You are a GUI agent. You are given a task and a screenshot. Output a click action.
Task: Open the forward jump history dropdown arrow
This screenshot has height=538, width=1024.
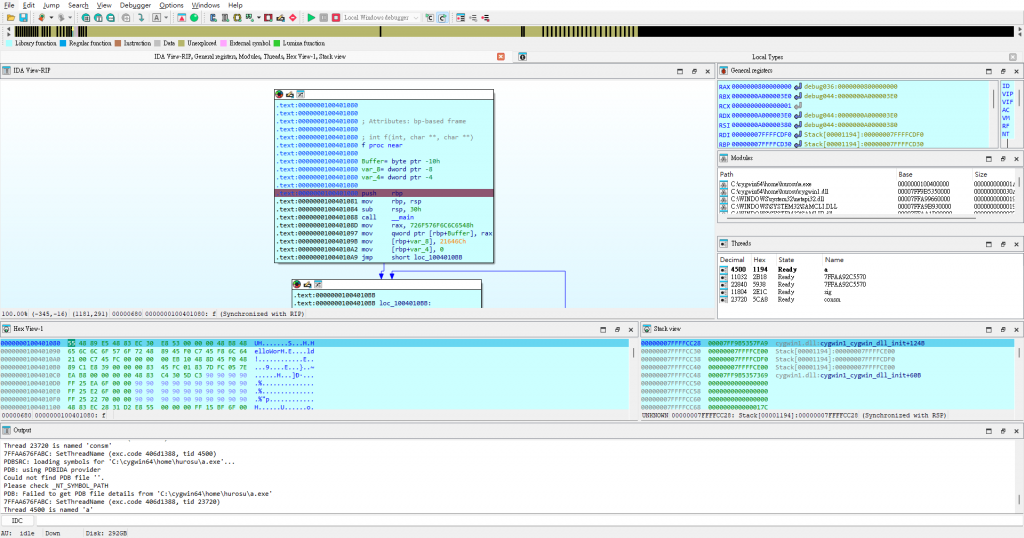click(70, 18)
